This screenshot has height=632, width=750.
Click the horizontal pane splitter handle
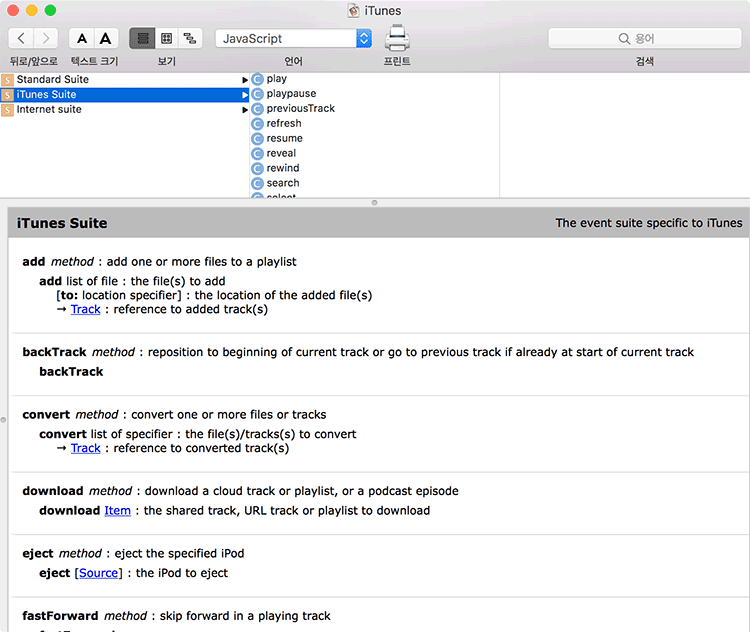coord(375,203)
